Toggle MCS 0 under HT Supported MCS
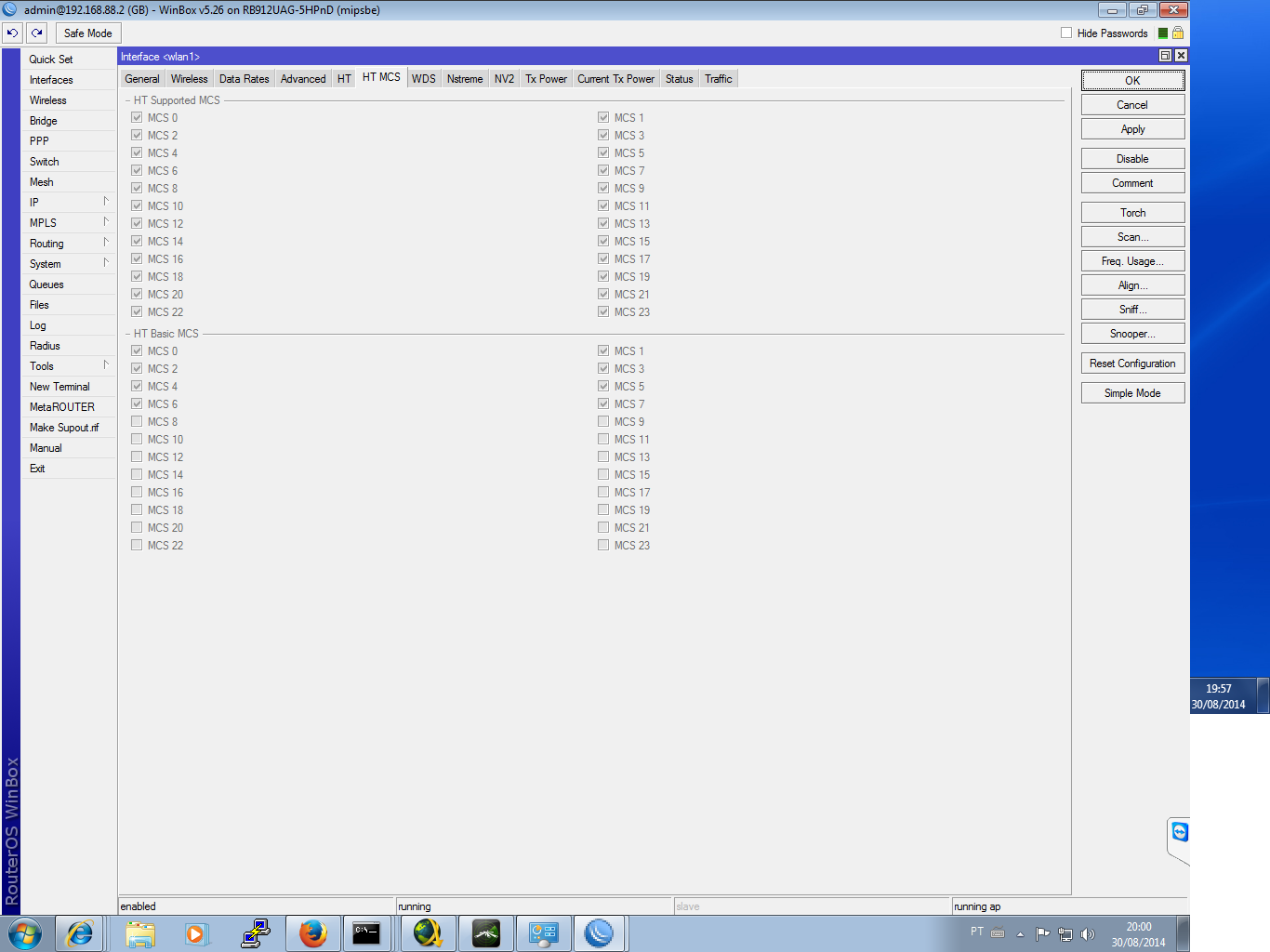 (137, 118)
